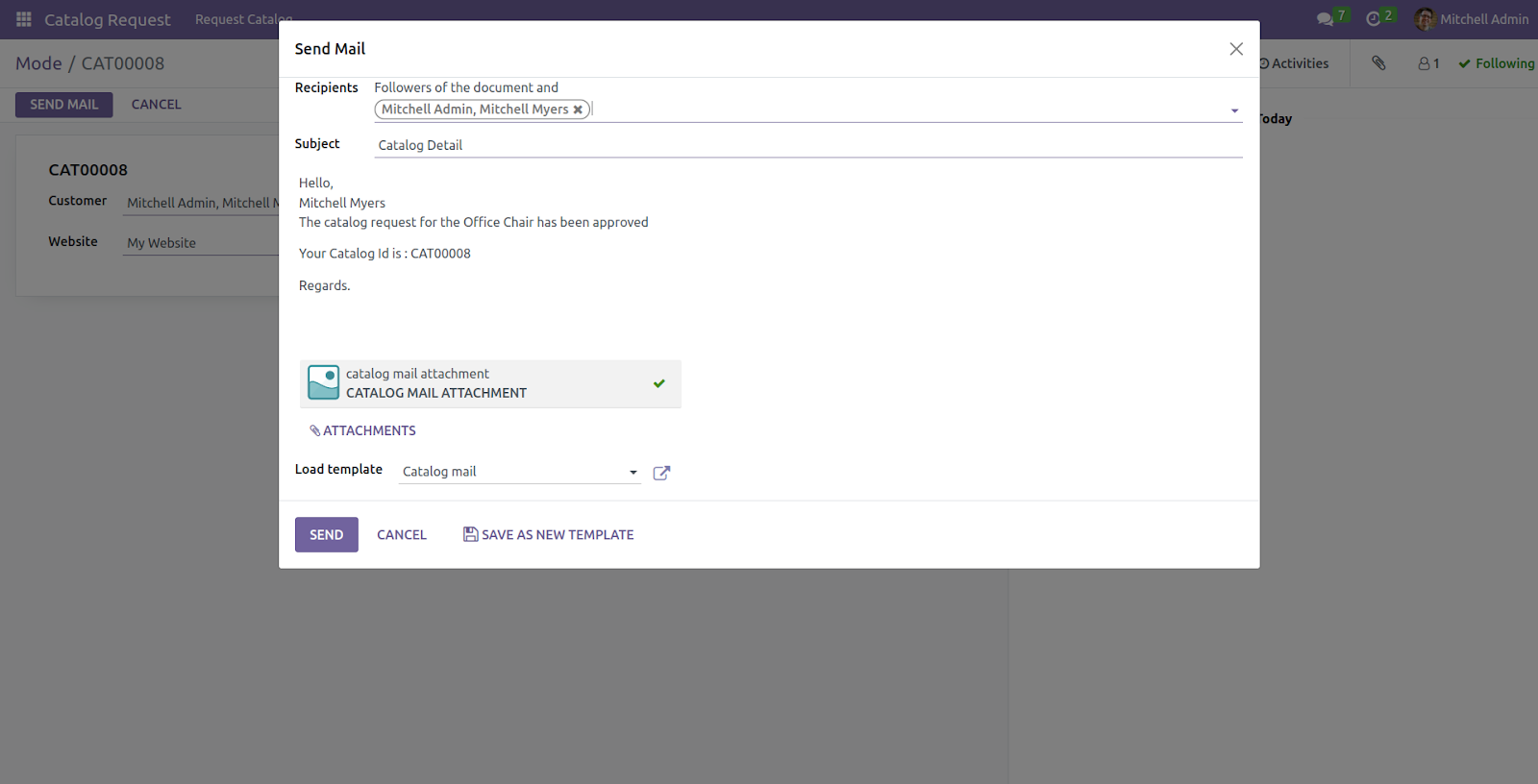Click the 'Followers of the document and' text
This screenshot has width=1538, height=784.
466,87
